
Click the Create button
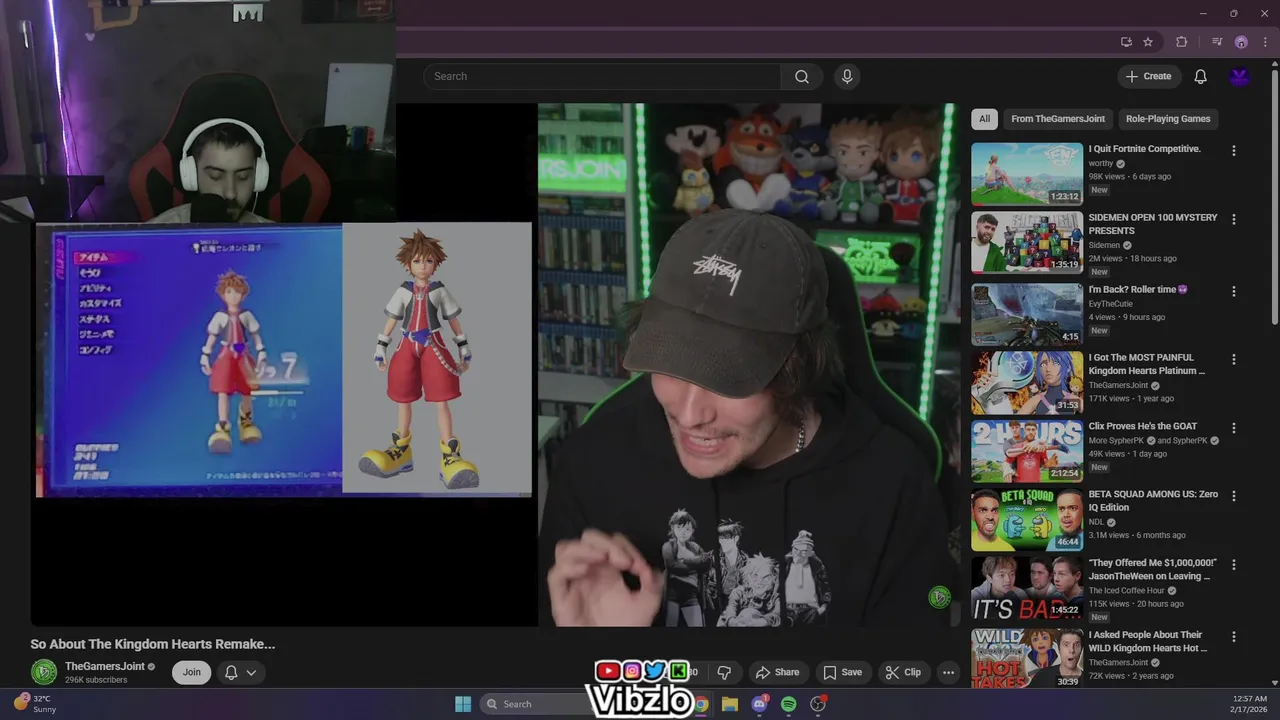tap(1148, 77)
